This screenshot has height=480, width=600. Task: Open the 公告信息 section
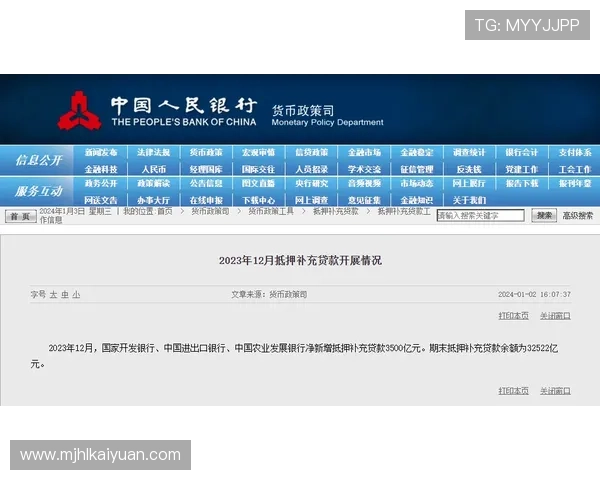[x=206, y=183]
